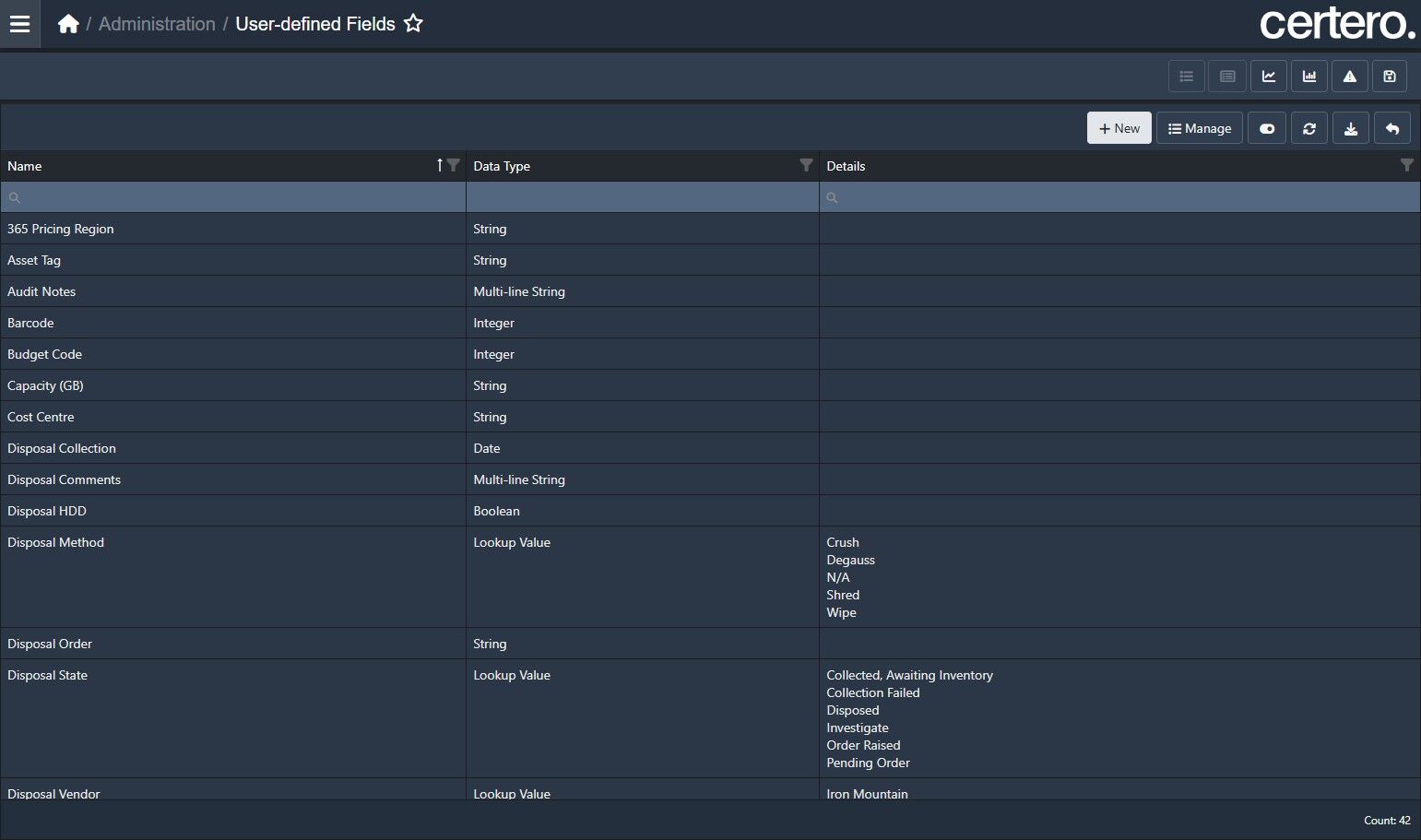Viewport: 1421px width, 840px height.
Task: Click the Degauss lookup value
Action: point(850,560)
